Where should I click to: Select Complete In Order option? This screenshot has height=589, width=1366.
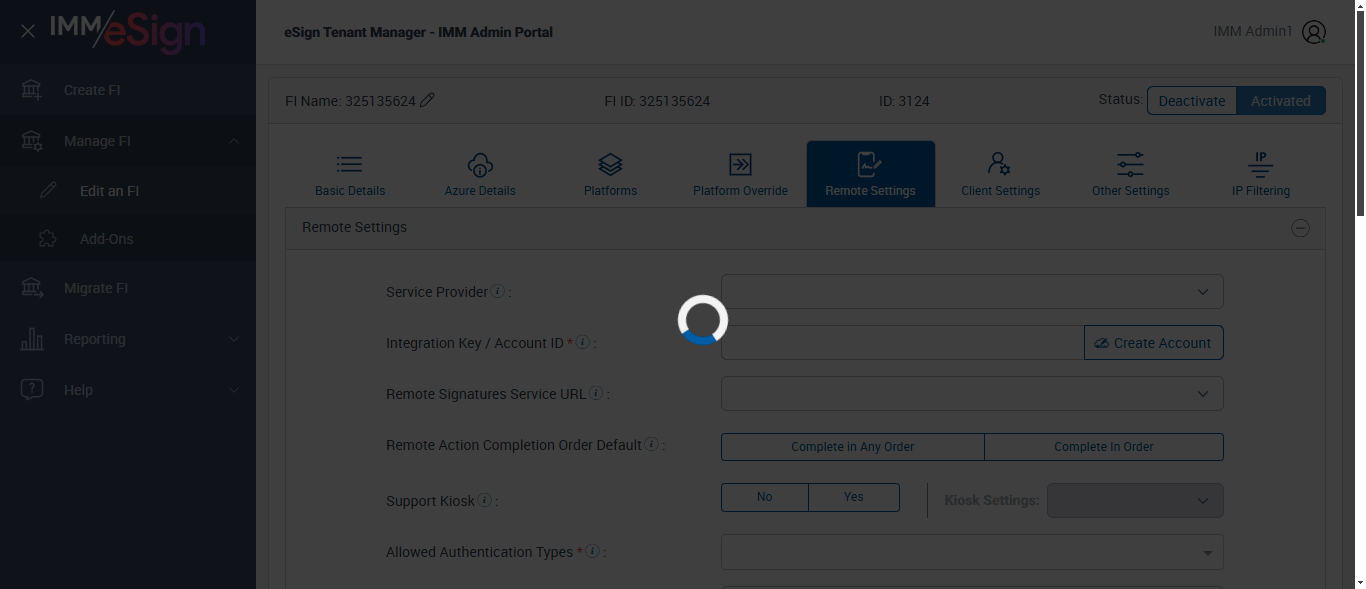point(1104,447)
